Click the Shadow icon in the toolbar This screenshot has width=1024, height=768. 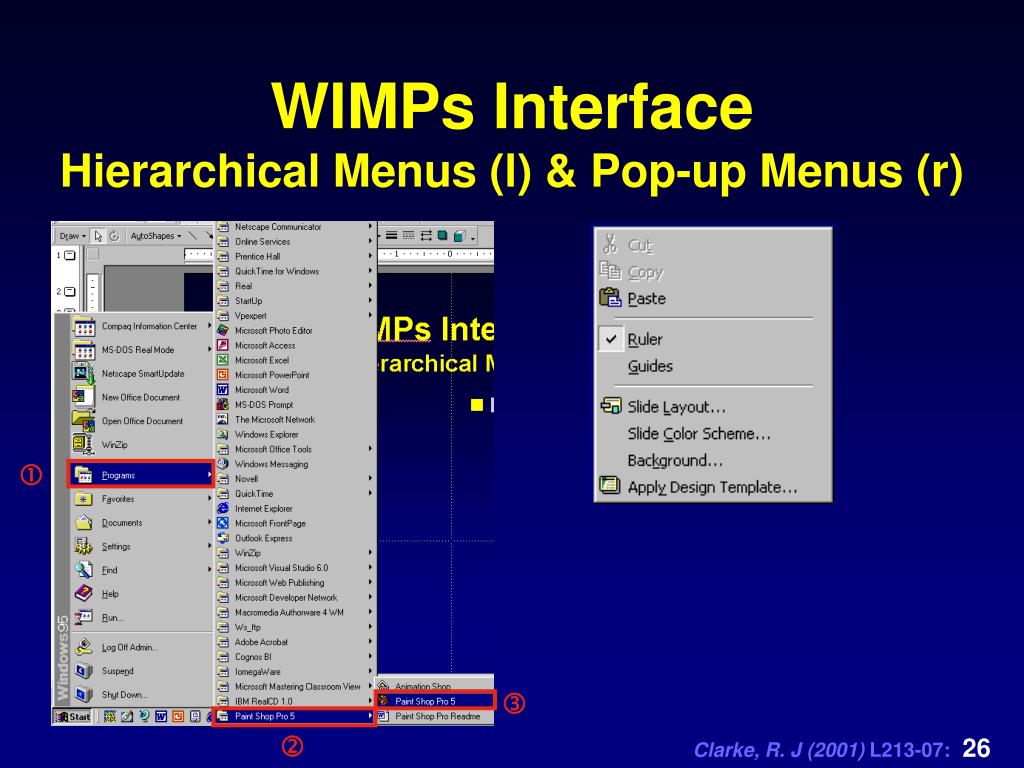click(x=443, y=235)
